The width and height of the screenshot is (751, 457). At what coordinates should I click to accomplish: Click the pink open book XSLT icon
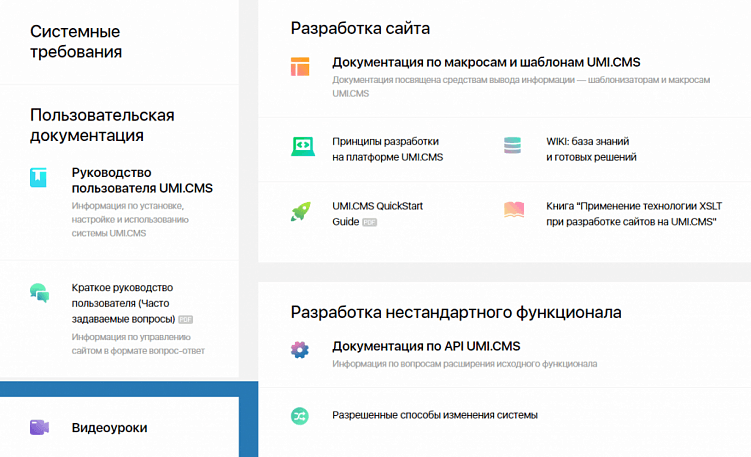click(514, 210)
